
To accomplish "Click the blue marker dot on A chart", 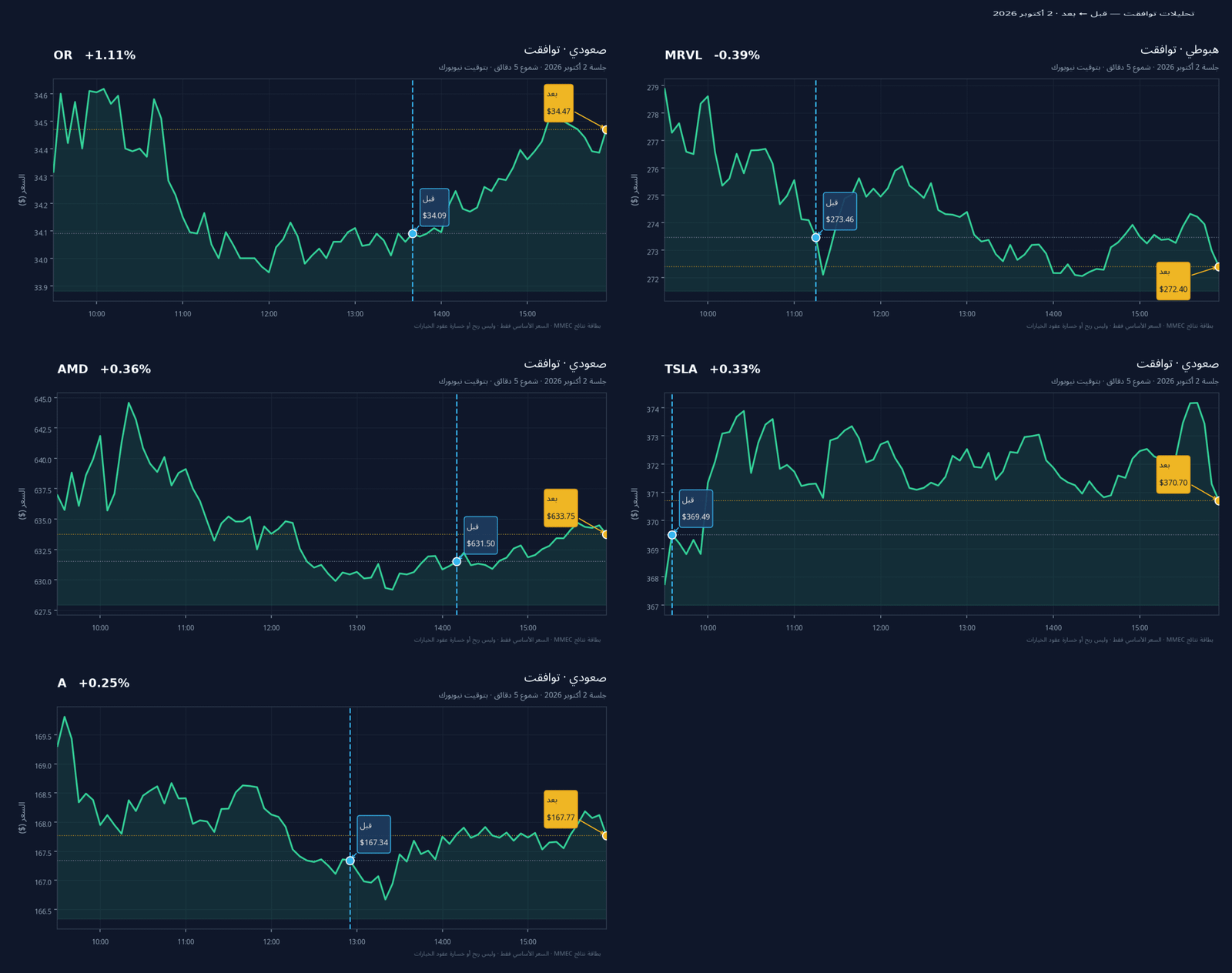I will click(x=350, y=861).
